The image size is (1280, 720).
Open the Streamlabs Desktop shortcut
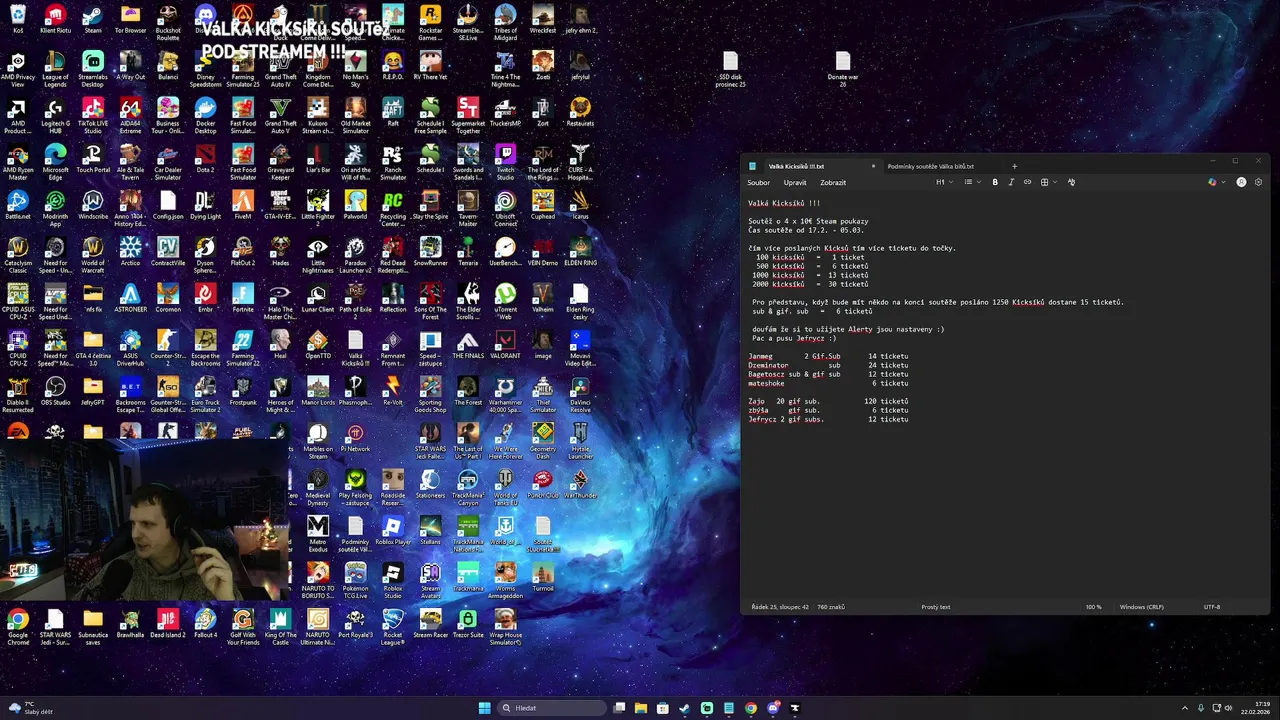click(x=93, y=66)
